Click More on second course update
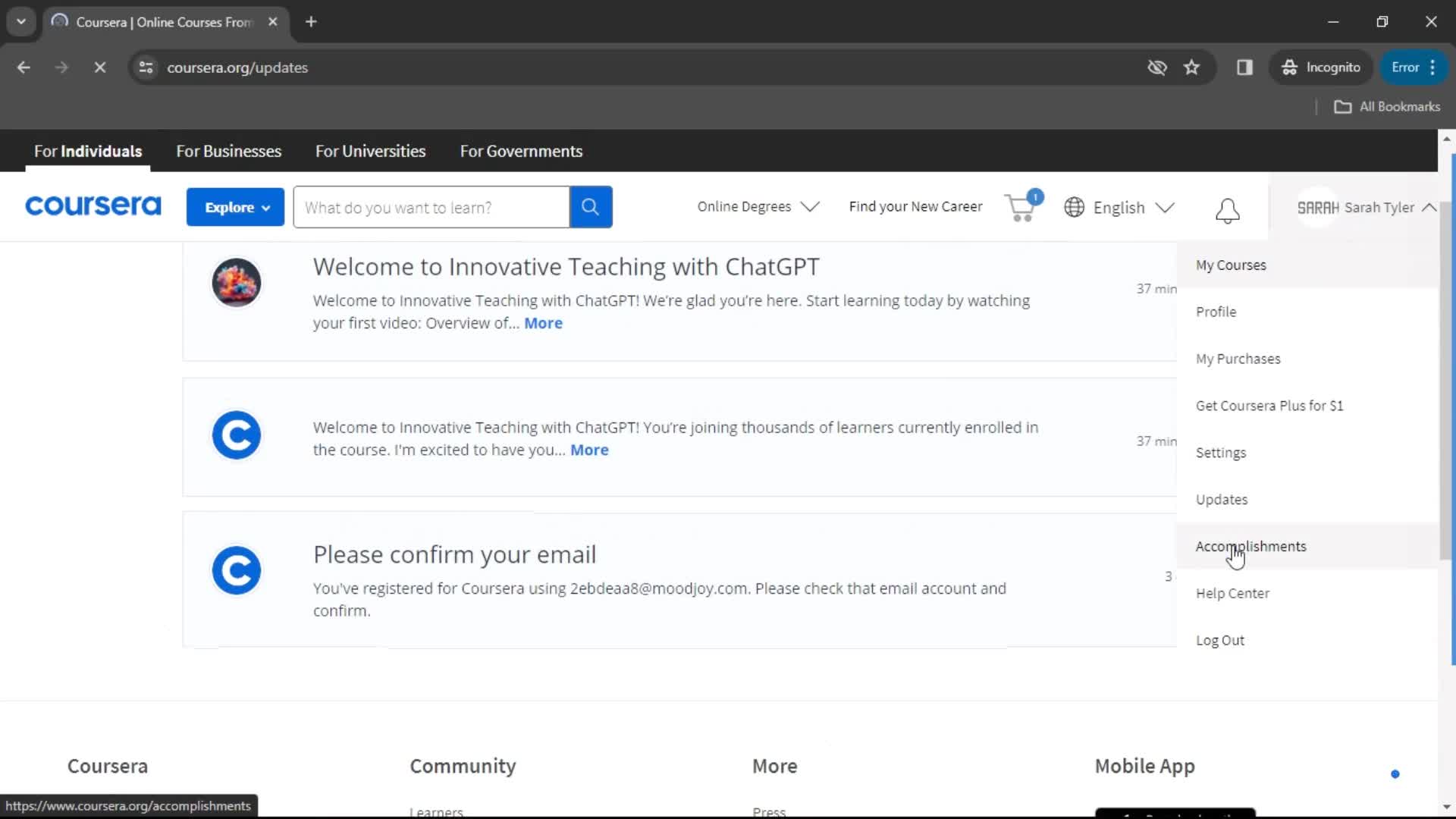The image size is (1456, 819). point(589,449)
